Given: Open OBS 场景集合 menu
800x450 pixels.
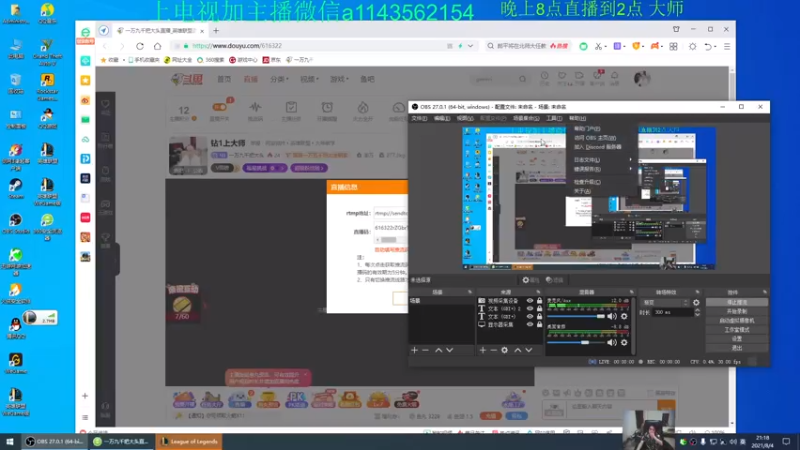Looking at the screenshot, I should click(526, 118).
